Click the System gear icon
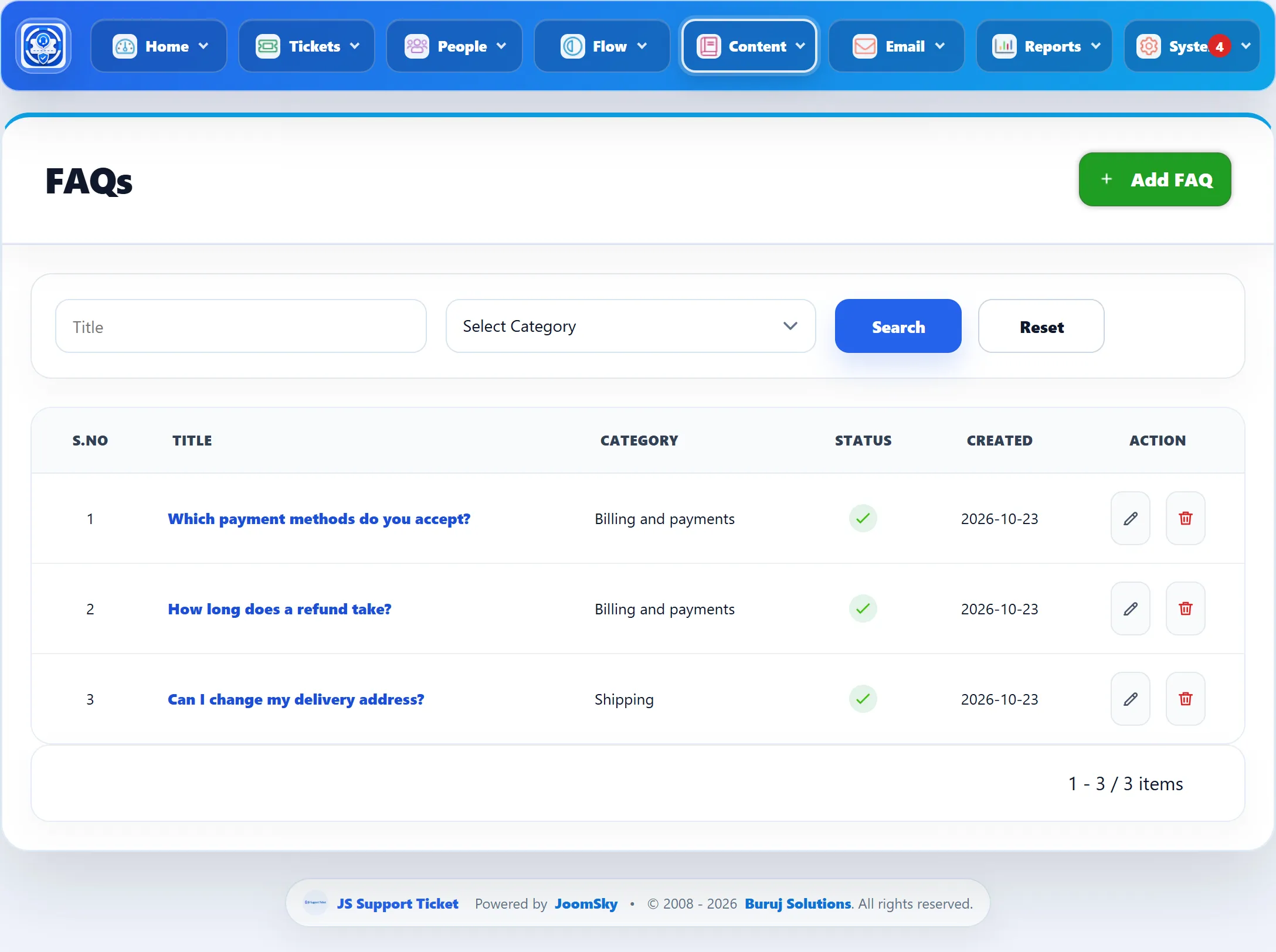The height and width of the screenshot is (952, 1276). point(1148,46)
